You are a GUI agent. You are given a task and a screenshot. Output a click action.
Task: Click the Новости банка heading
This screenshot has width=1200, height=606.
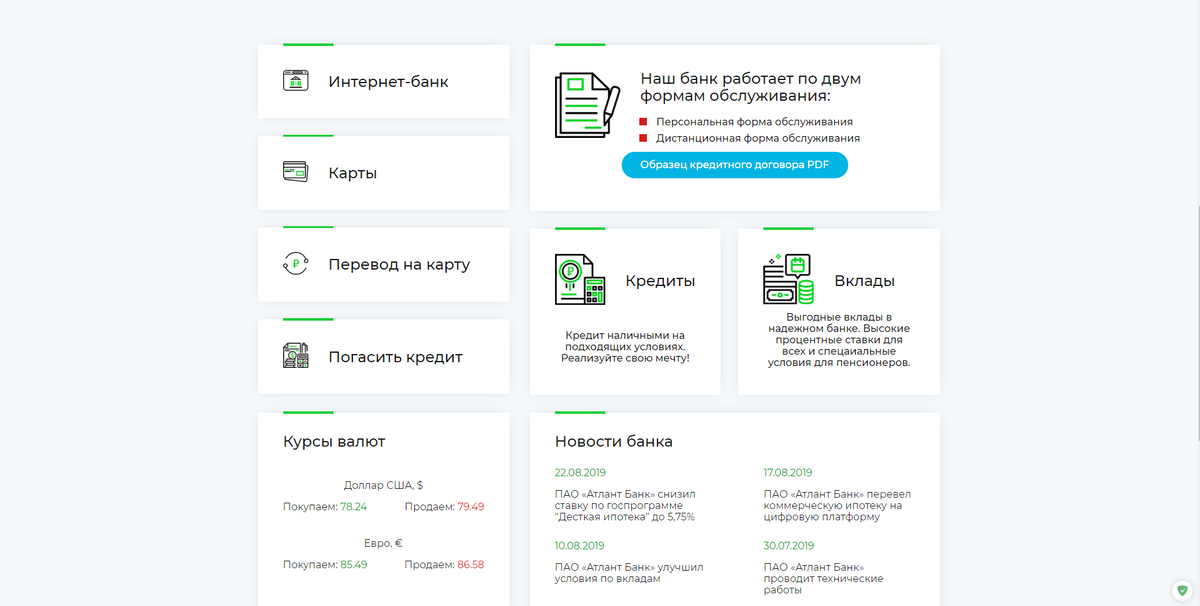(614, 442)
